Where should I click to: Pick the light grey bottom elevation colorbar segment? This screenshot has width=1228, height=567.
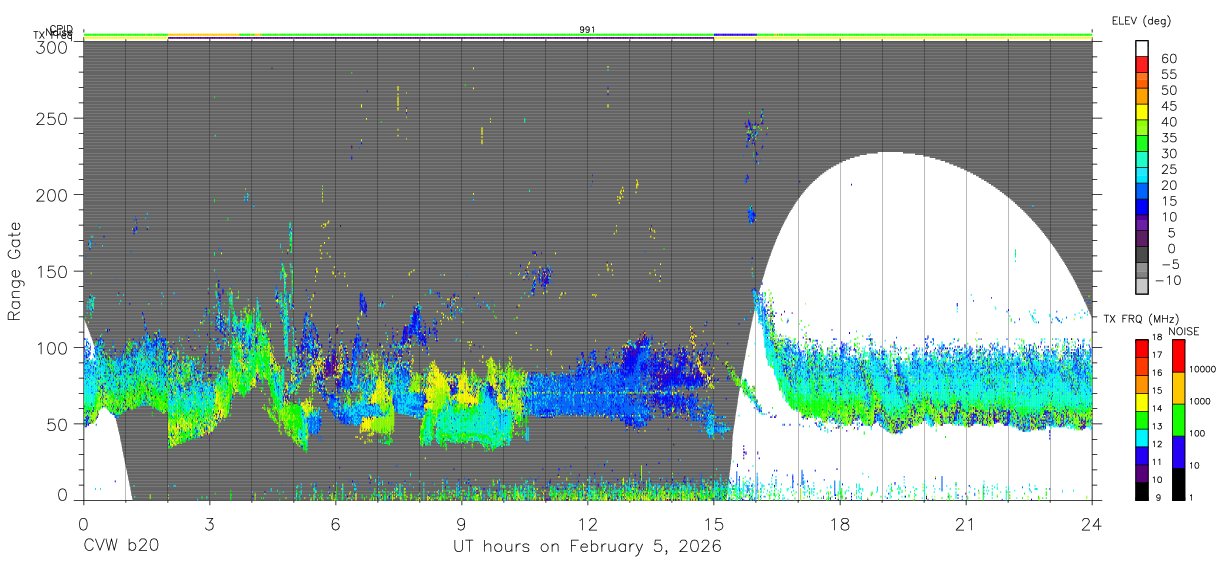click(1142, 287)
